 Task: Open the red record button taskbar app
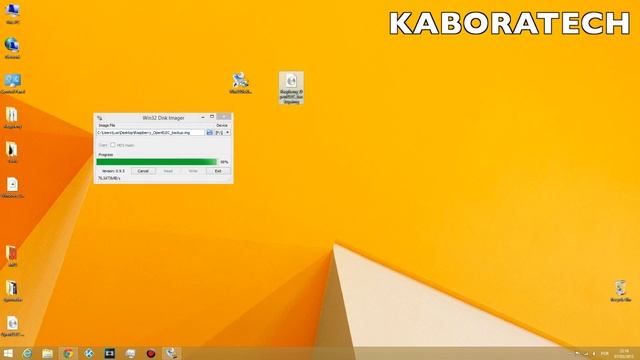[151, 353]
